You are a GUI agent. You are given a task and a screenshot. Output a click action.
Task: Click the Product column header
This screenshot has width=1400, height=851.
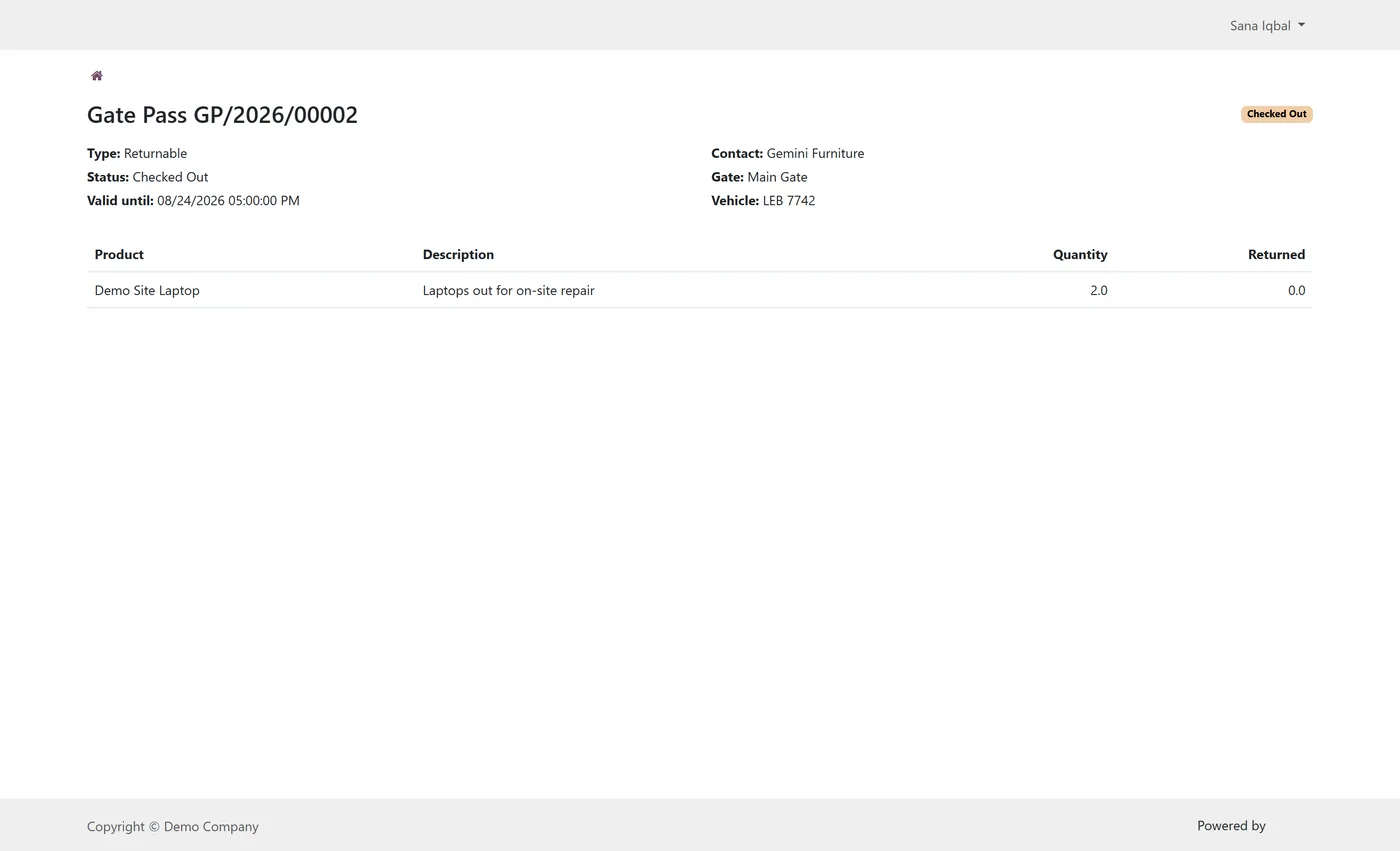[x=119, y=255]
